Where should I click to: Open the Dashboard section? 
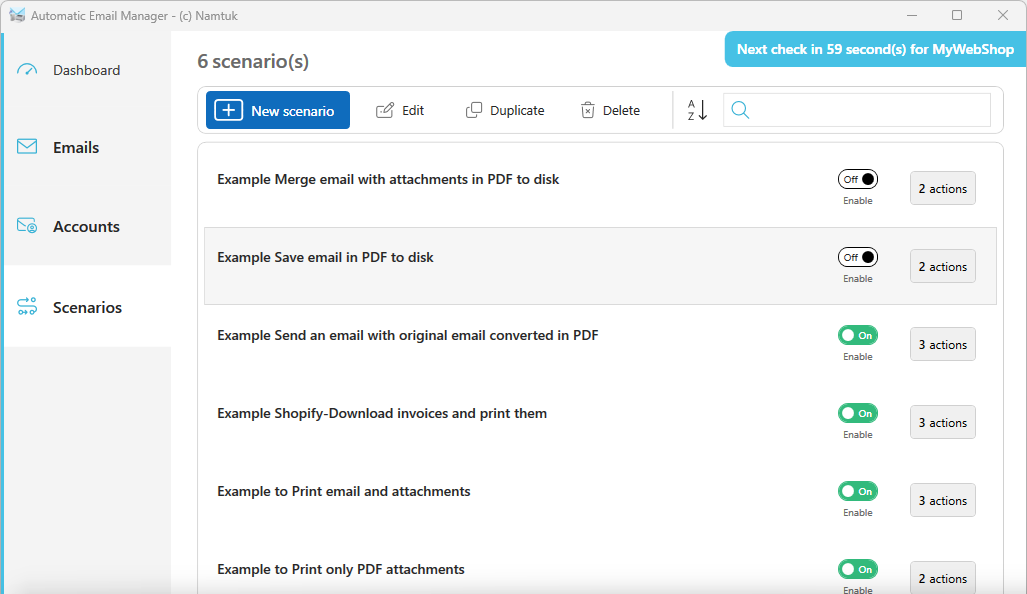tap(86, 70)
